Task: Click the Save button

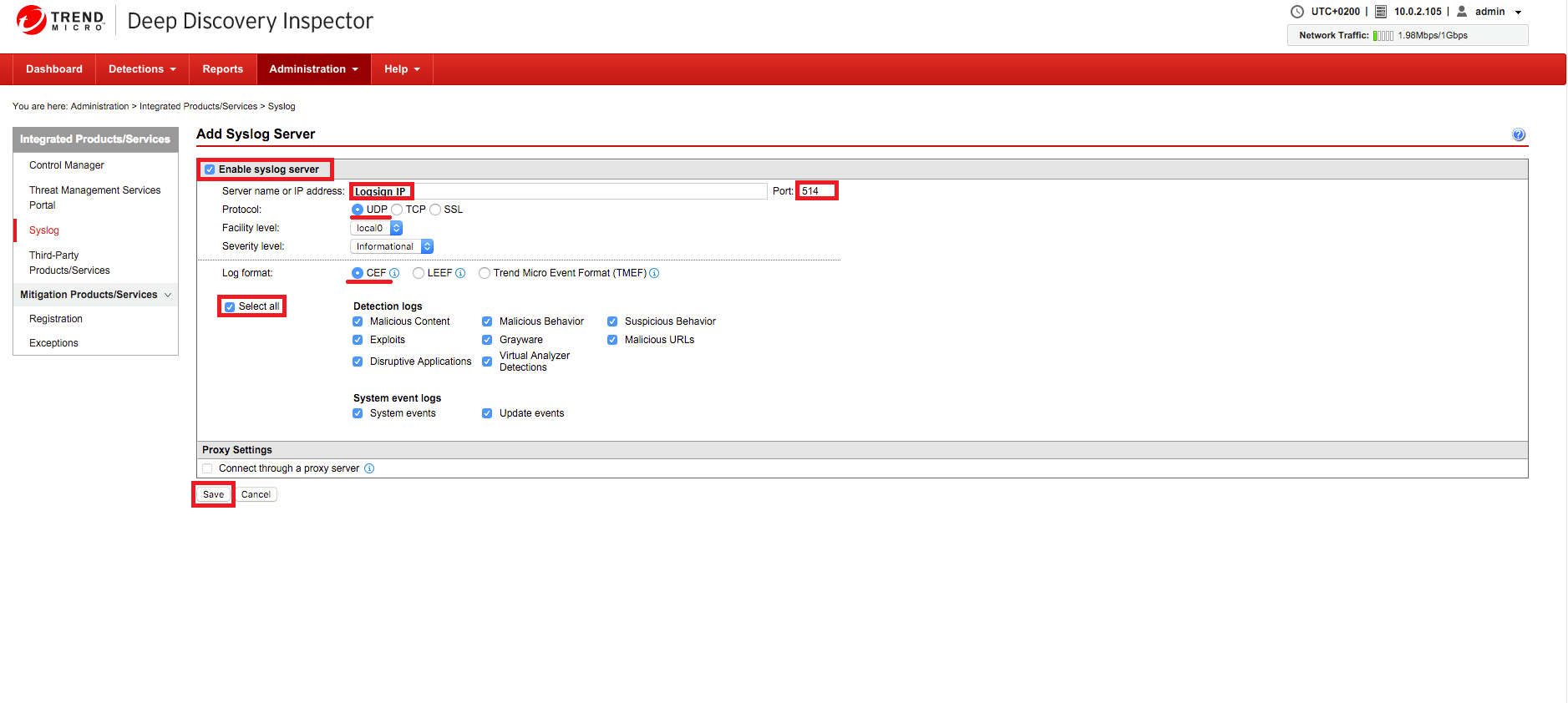Action: click(x=213, y=494)
